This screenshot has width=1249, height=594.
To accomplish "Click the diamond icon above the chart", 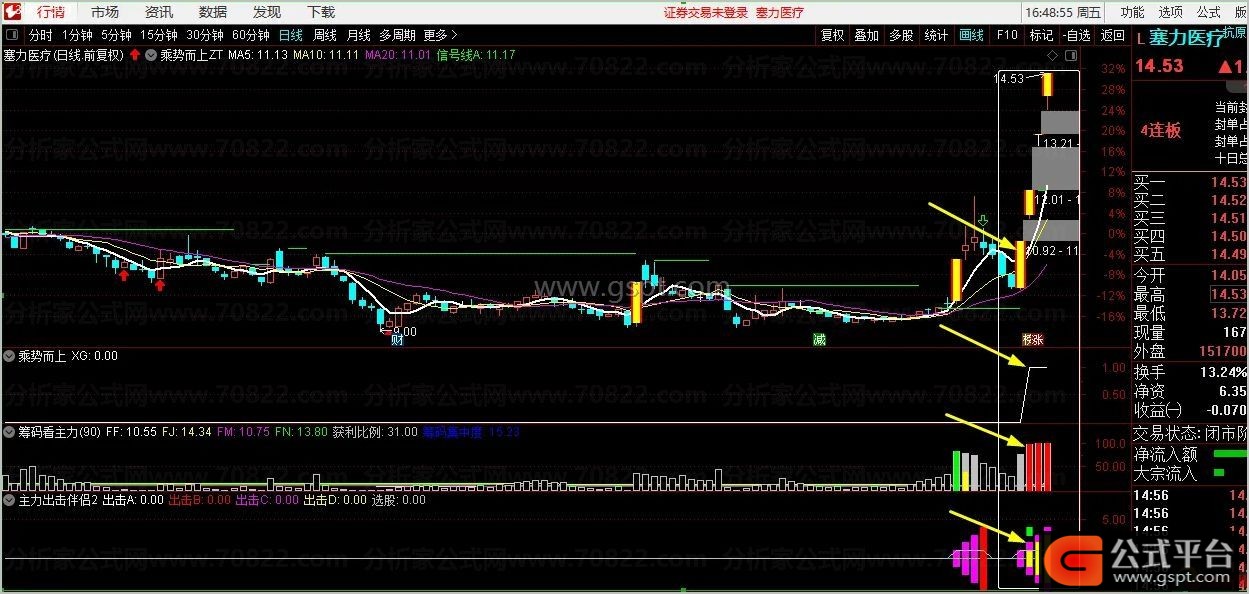I will click(1051, 55).
